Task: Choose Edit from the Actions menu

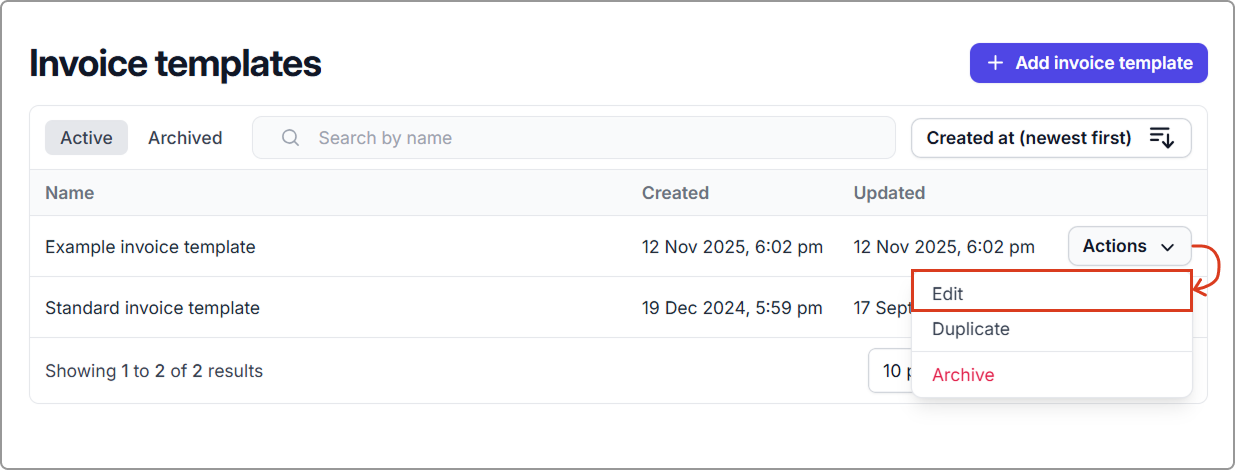Action: 1051,294
